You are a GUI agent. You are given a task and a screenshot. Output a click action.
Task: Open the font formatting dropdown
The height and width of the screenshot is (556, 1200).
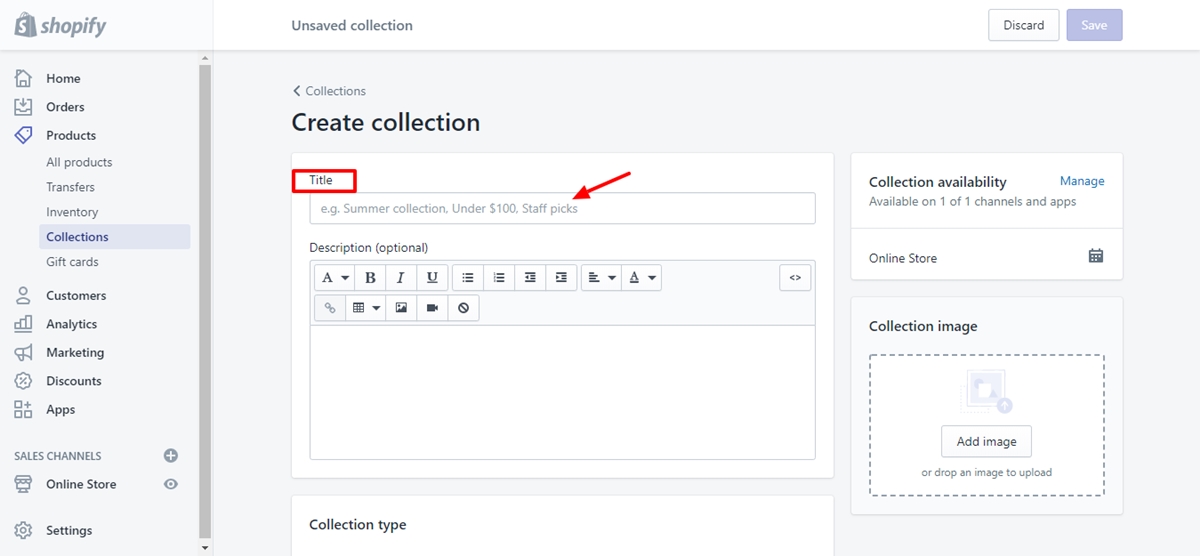click(x=333, y=278)
